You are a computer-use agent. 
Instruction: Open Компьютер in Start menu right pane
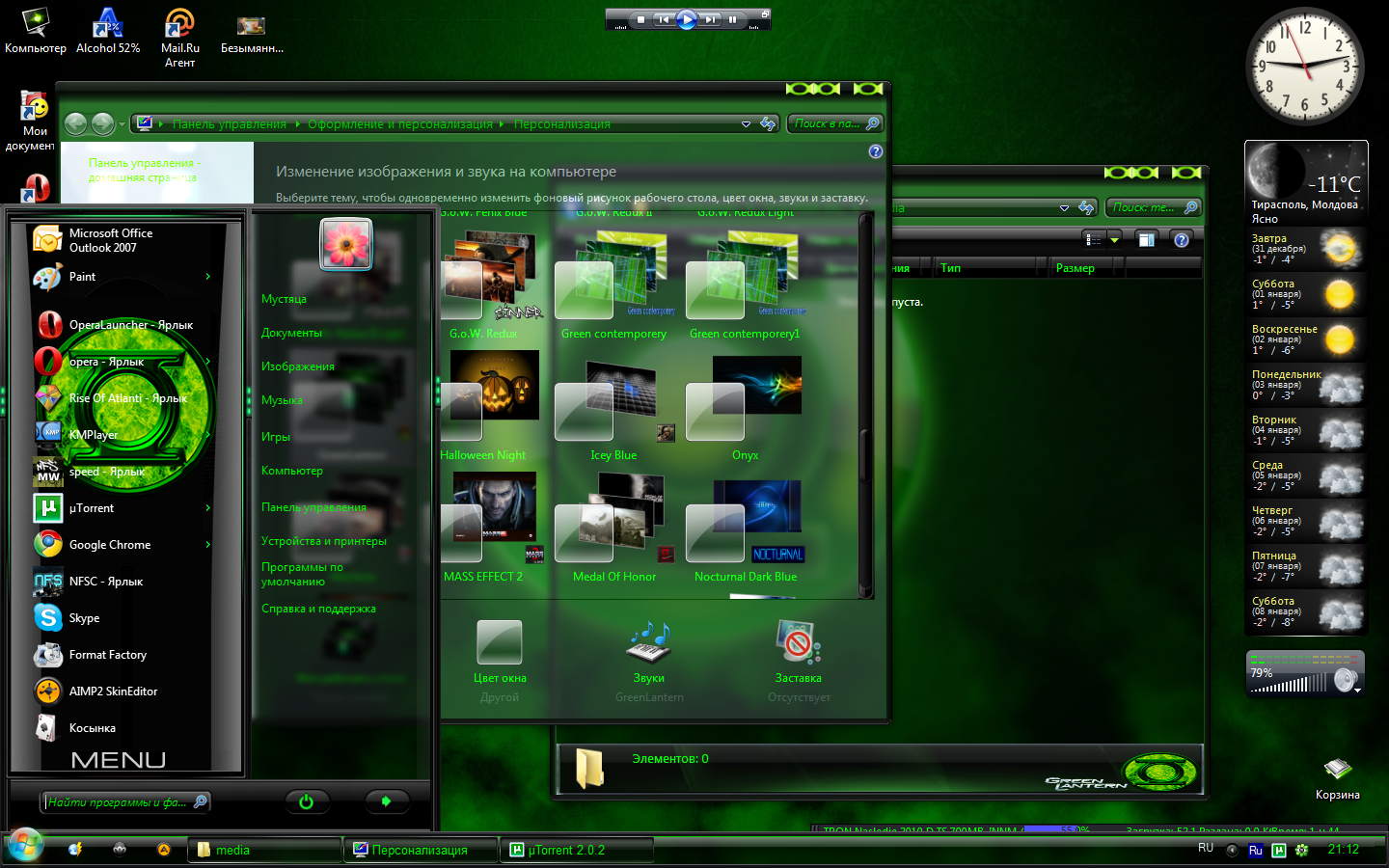[292, 471]
